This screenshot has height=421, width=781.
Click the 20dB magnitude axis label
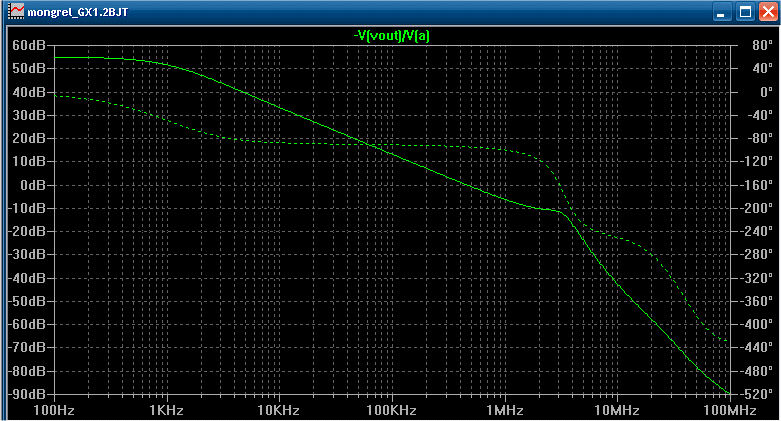[28, 139]
